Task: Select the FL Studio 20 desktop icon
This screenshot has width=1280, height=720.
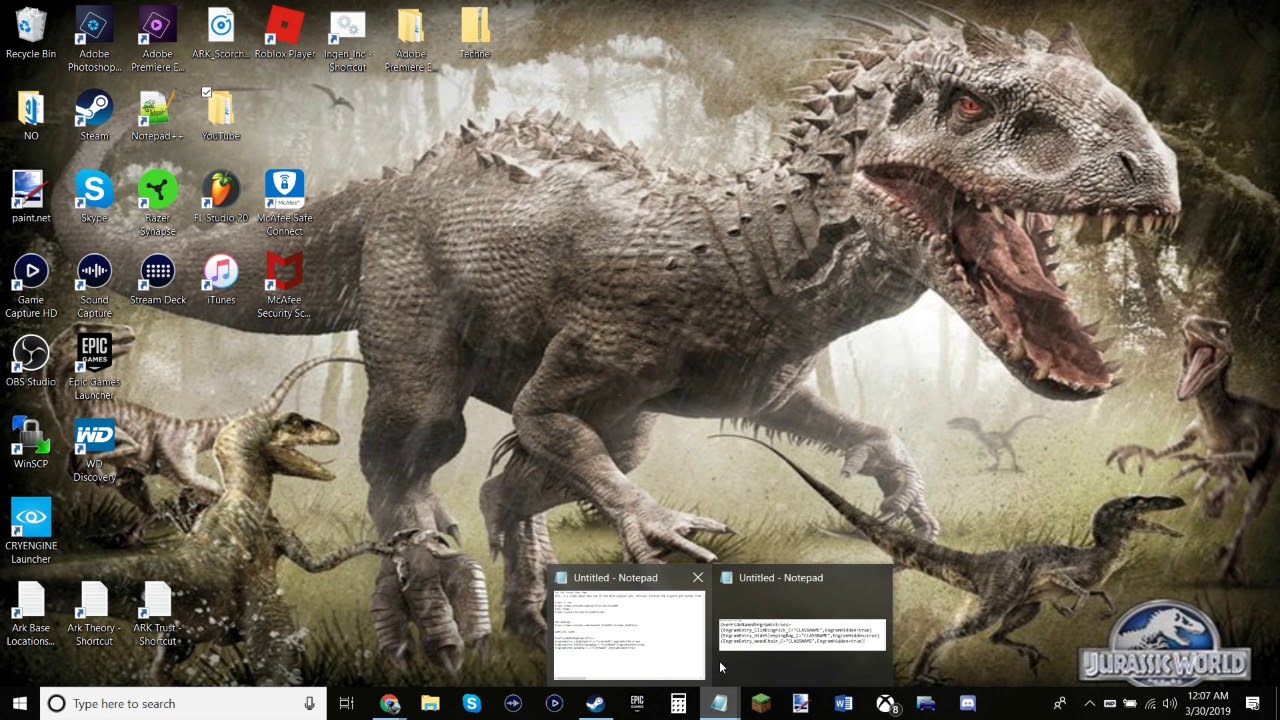Action: click(x=221, y=197)
